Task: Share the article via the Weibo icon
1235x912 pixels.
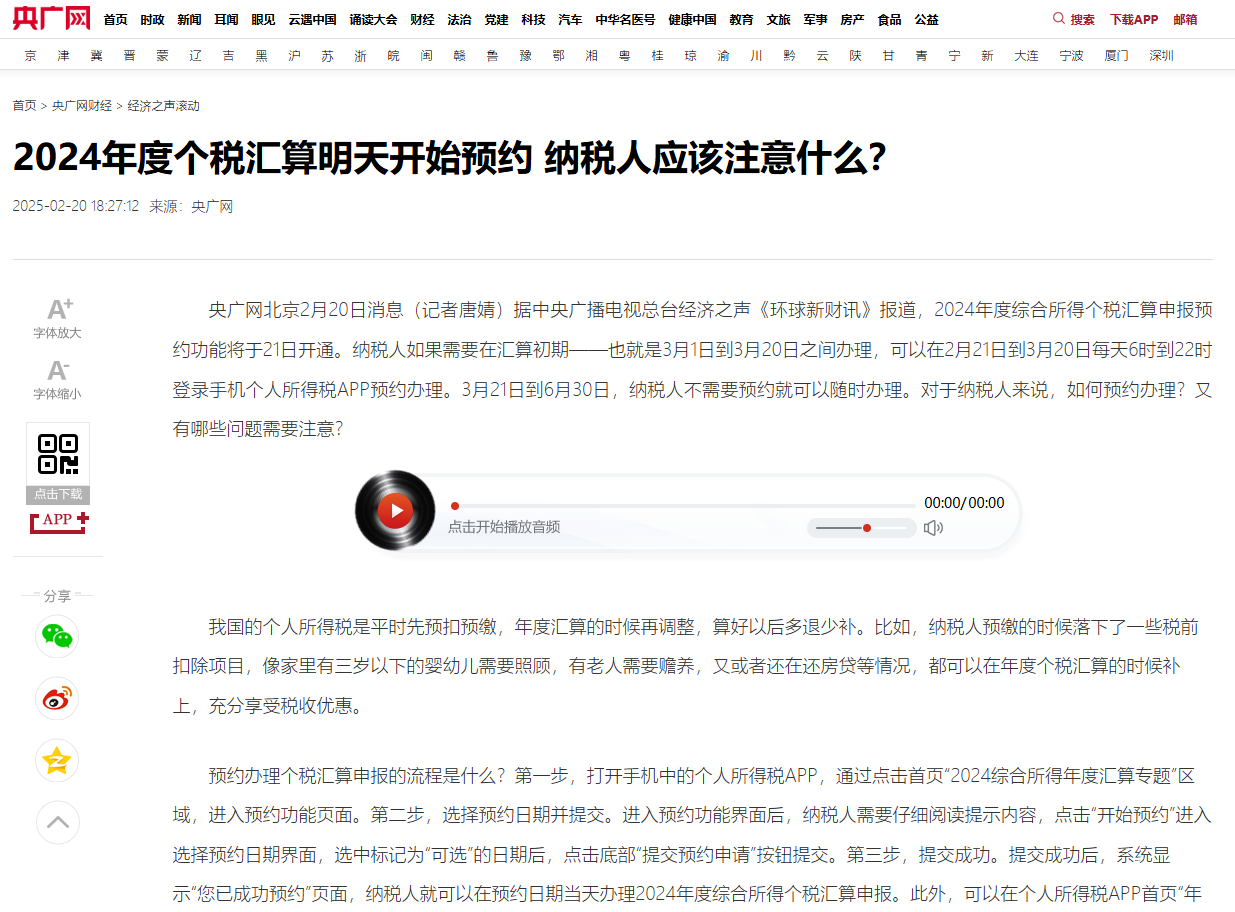Action: (57, 699)
